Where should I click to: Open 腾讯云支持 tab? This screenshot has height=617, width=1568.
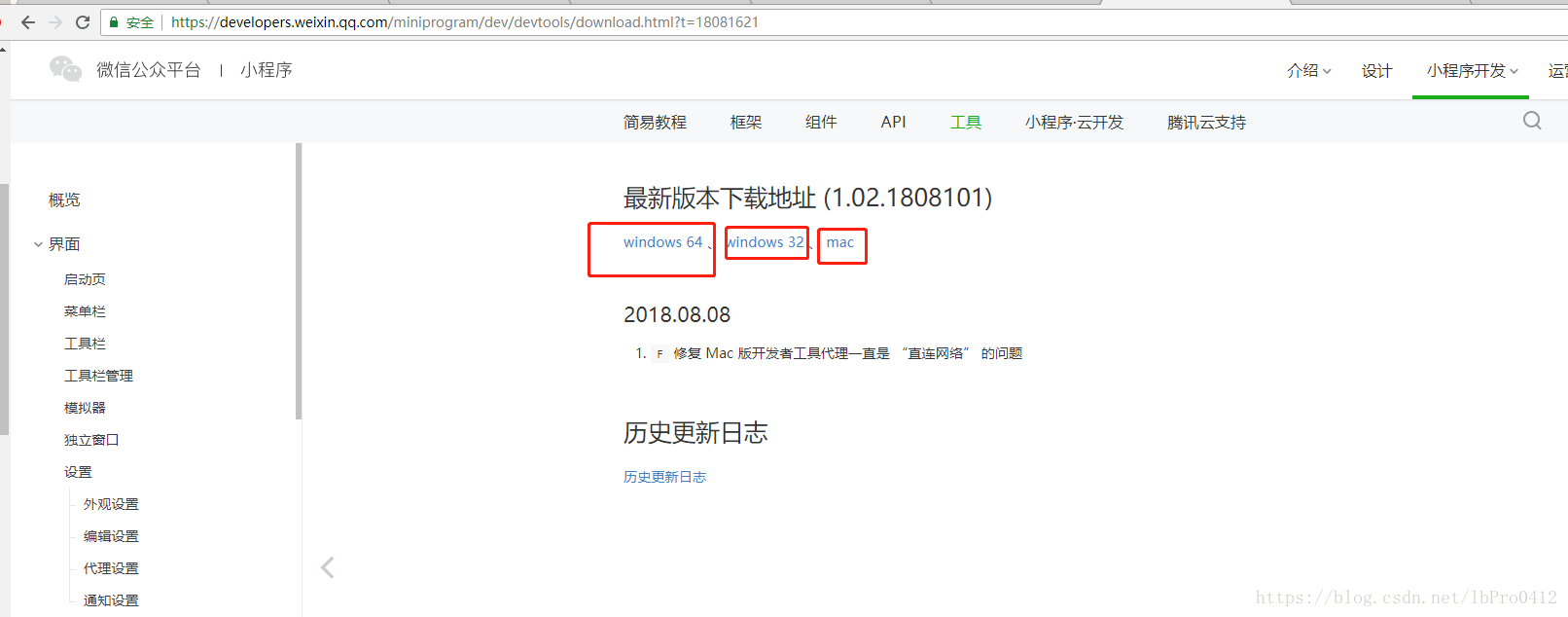(x=1206, y=123)
